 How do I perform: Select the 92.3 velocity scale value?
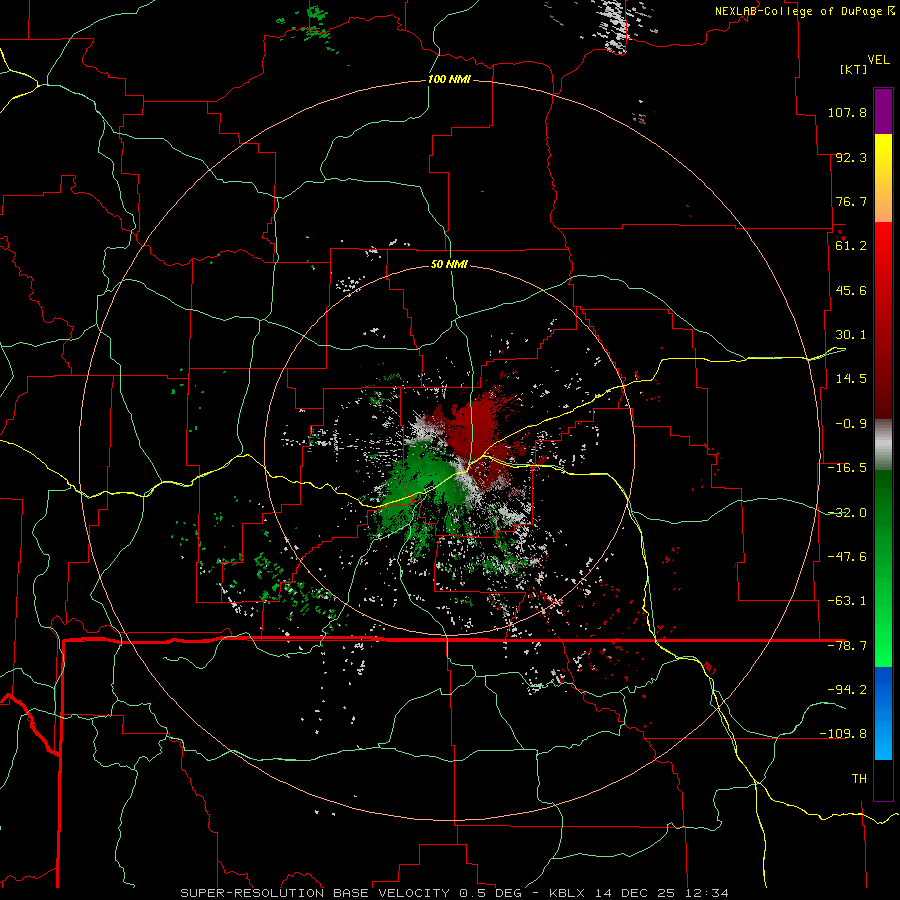[851, 157]
